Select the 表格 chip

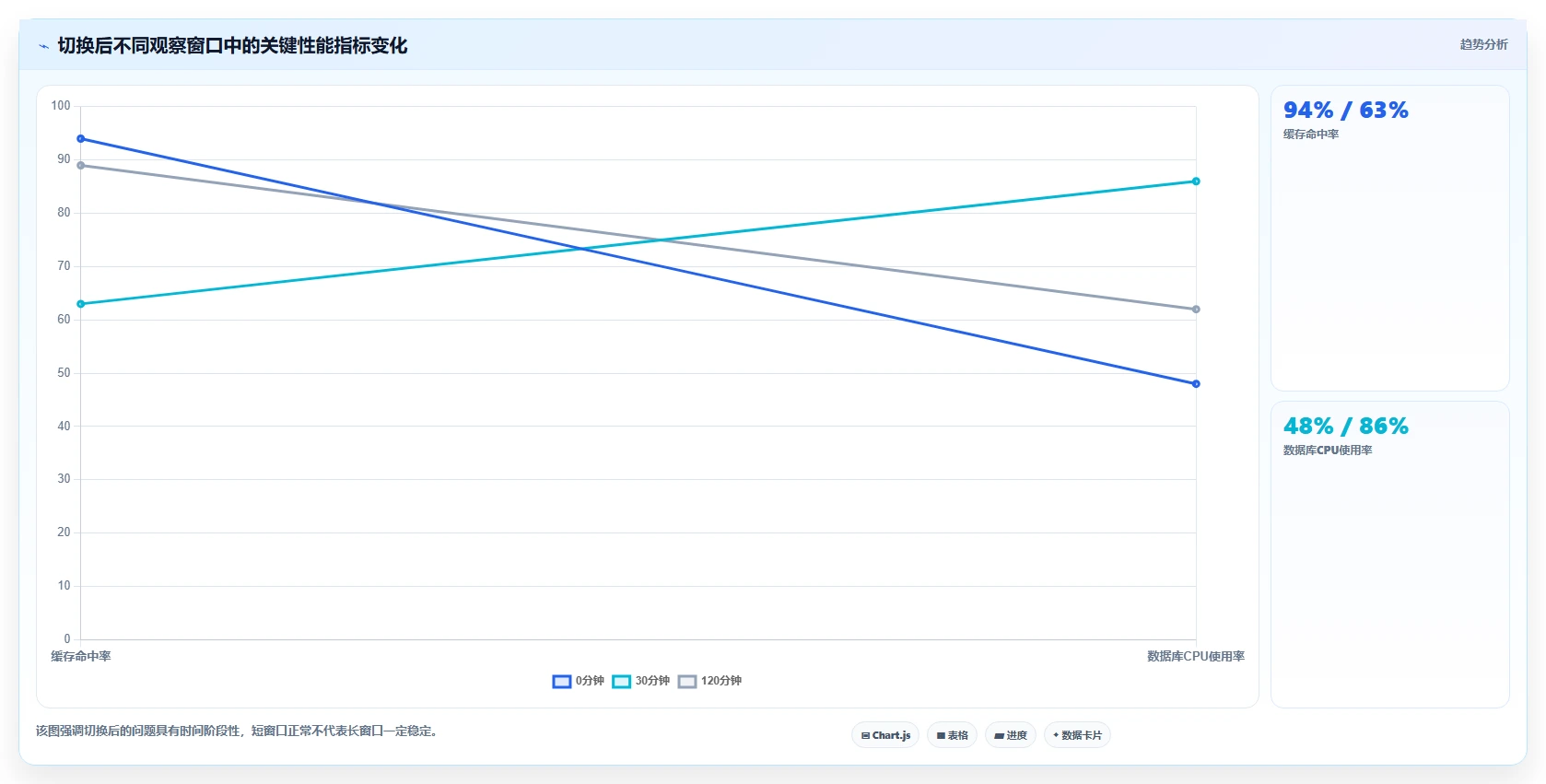pyautogui.click(x=952, y=735)
